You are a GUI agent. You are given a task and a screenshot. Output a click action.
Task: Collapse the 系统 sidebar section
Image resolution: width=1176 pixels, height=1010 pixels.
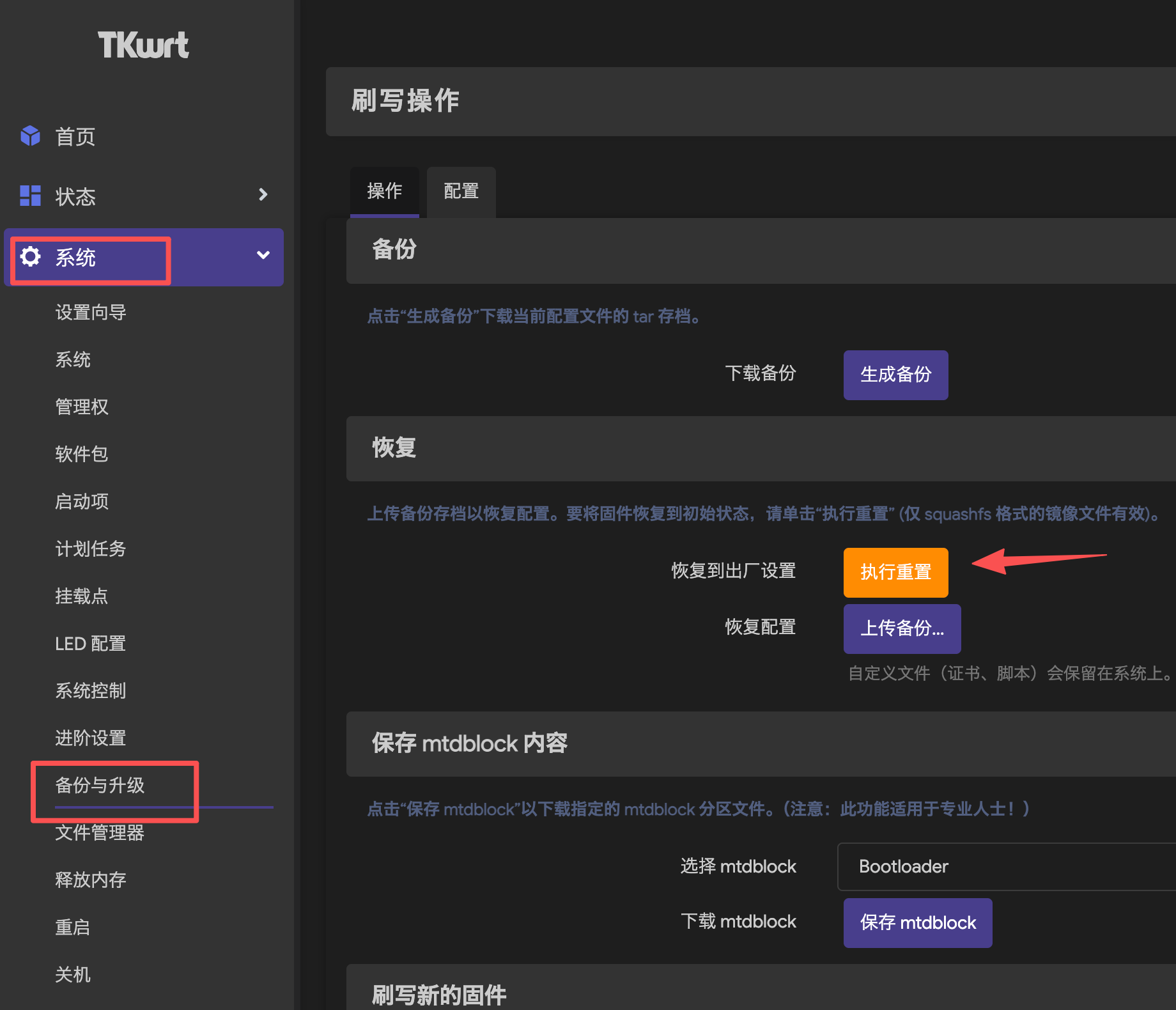click(262, 255)
